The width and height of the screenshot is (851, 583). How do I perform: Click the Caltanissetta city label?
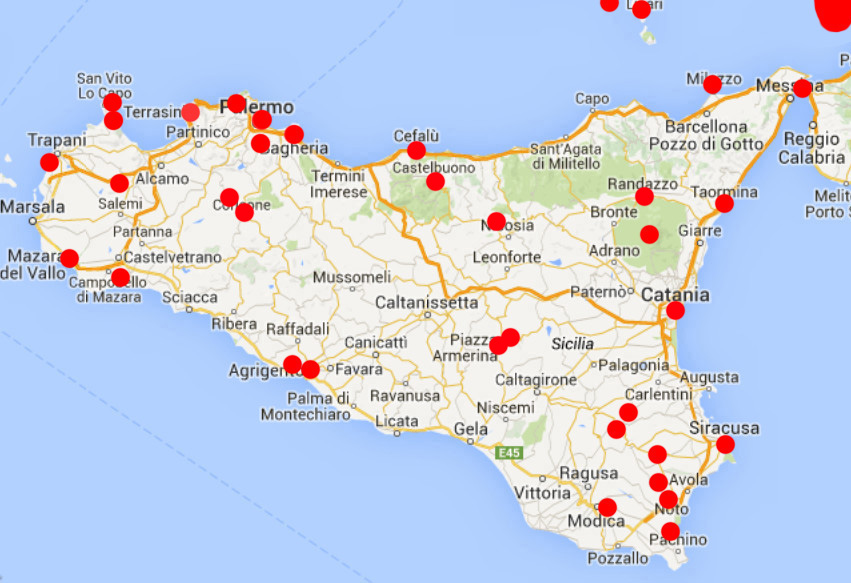427,302
